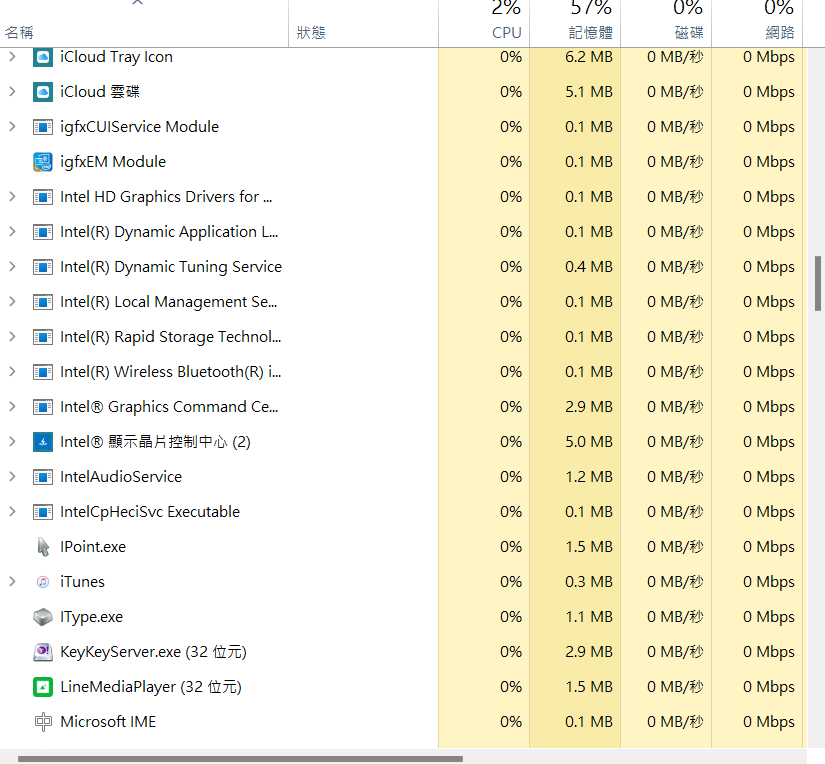Click the Microsoft IME icon

click(x=43, y=722)
